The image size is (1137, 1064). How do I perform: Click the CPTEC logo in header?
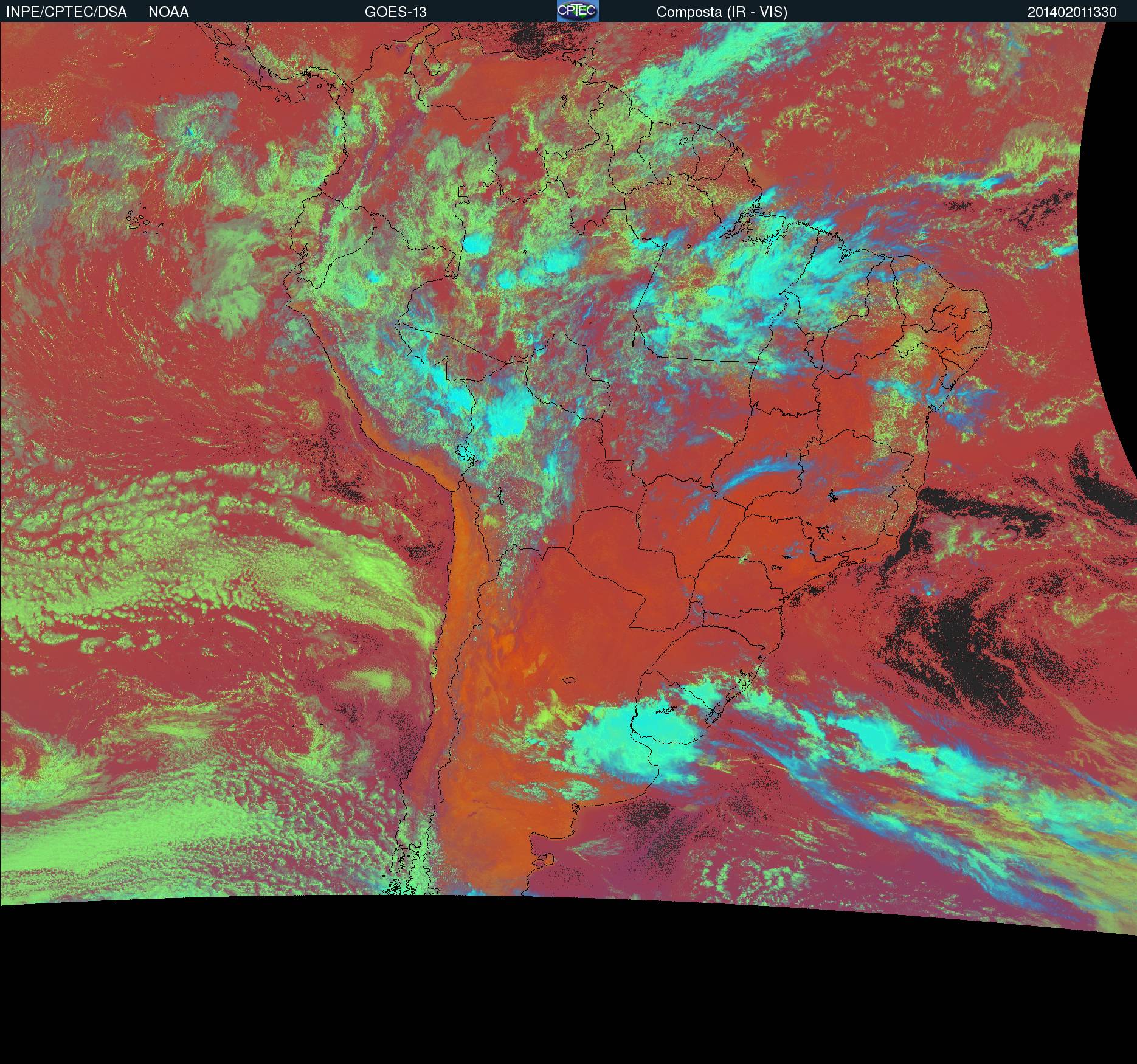point(578,11)
